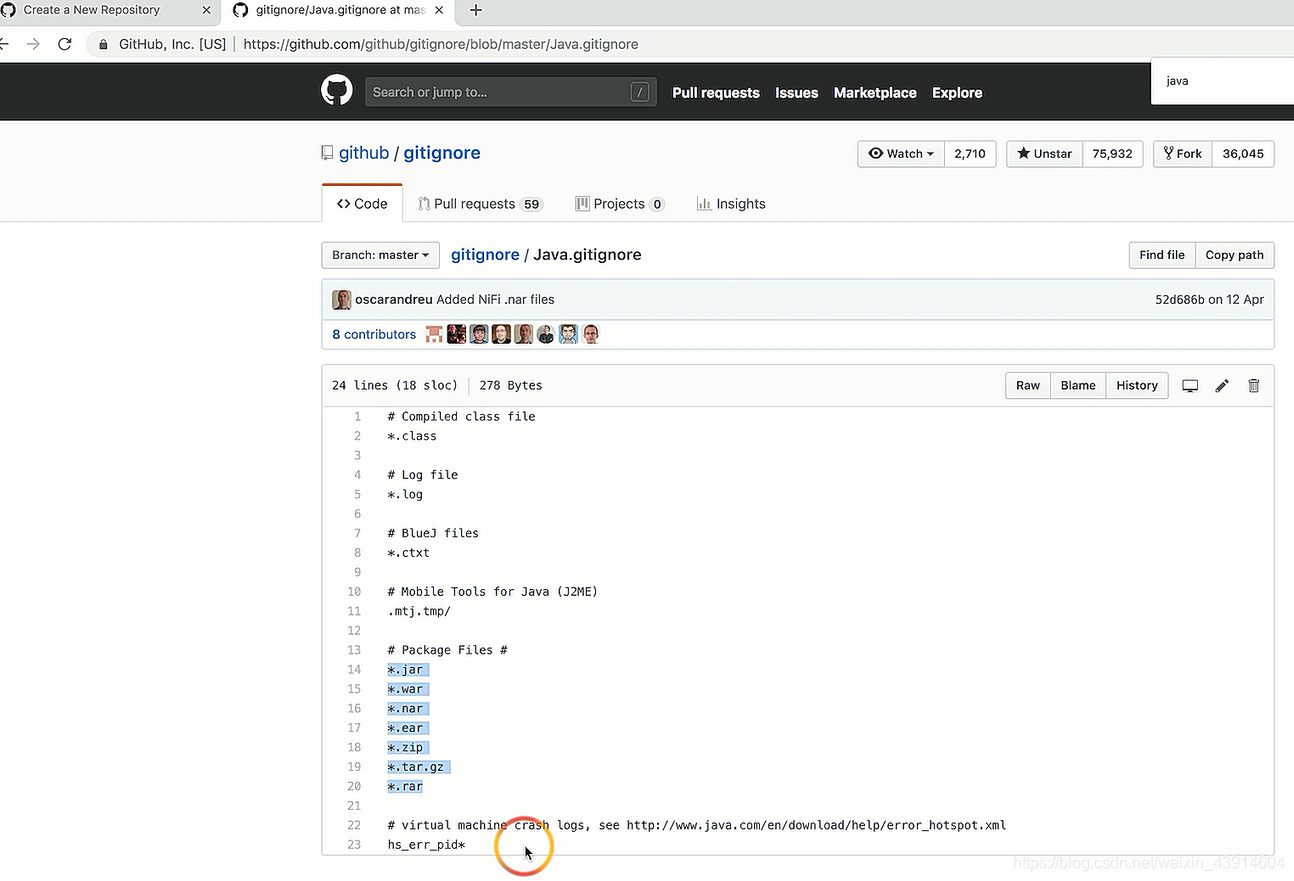1294x881 pixels.
Task: Click the last contributor avatar
Action: tap(591, 334)
